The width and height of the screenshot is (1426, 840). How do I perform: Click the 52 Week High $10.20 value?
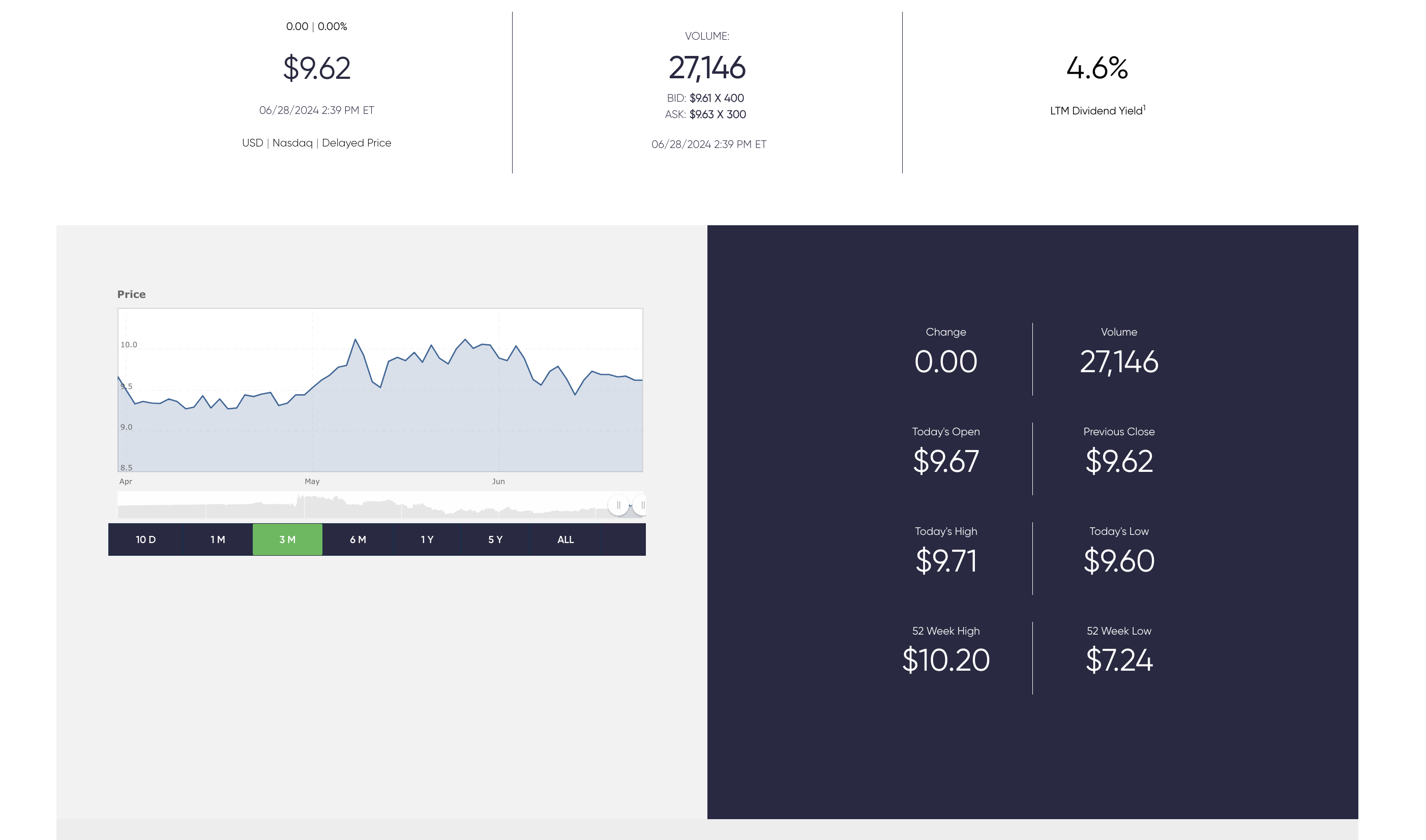pyautogui.click(x=945, y=660)
